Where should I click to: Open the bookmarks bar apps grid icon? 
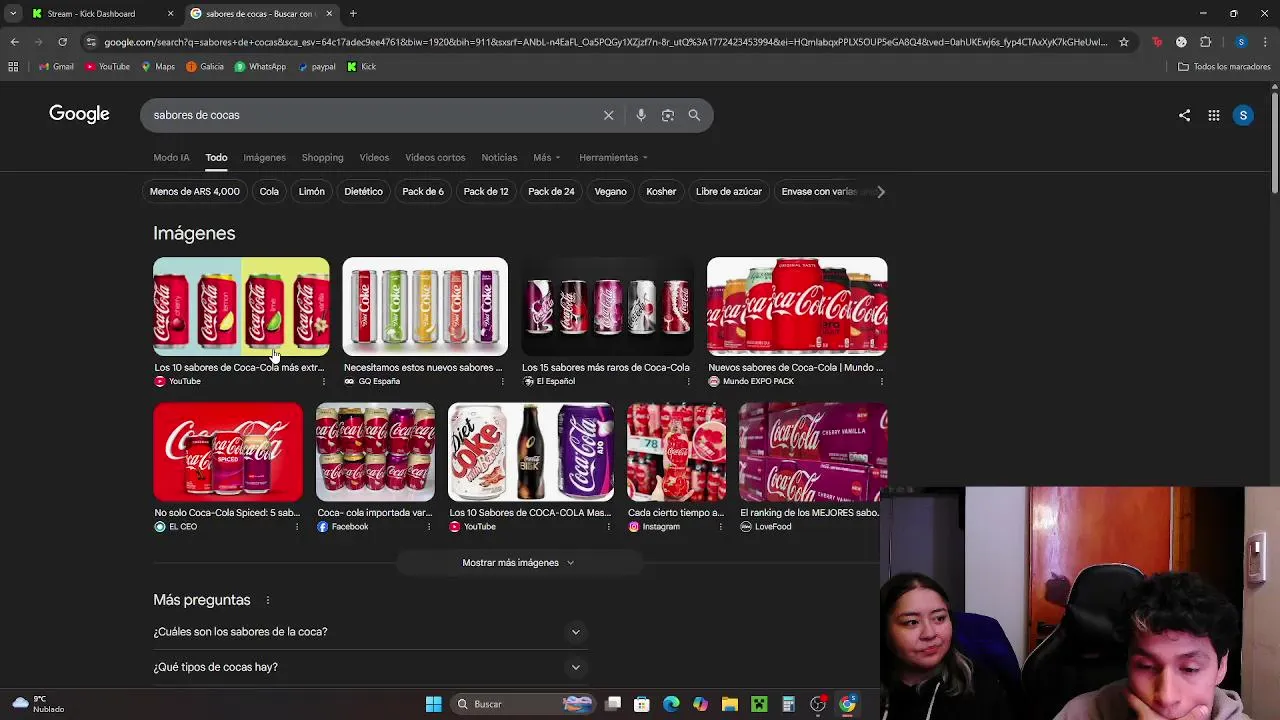pos(13,67)
